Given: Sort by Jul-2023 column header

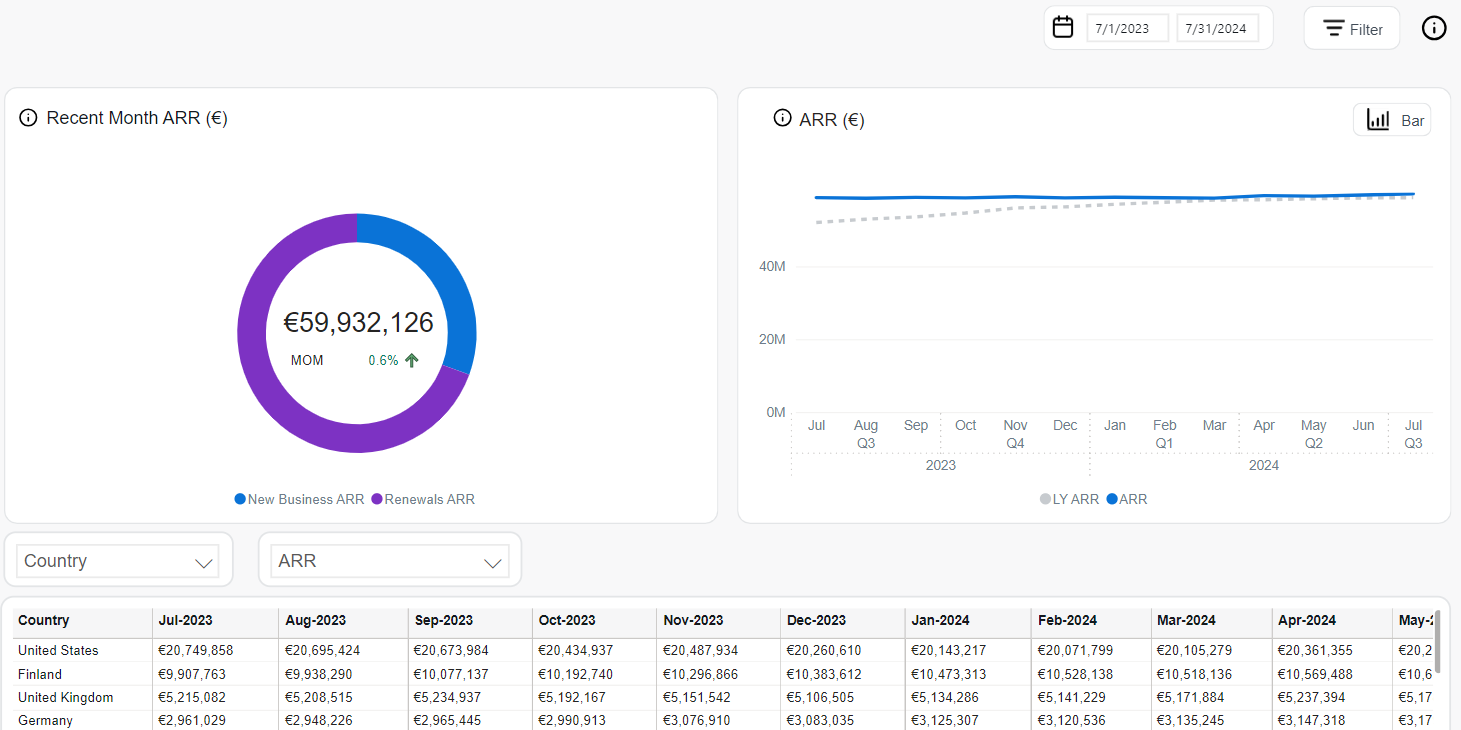Looking at the screenshot, I should [x=215, y=620].
